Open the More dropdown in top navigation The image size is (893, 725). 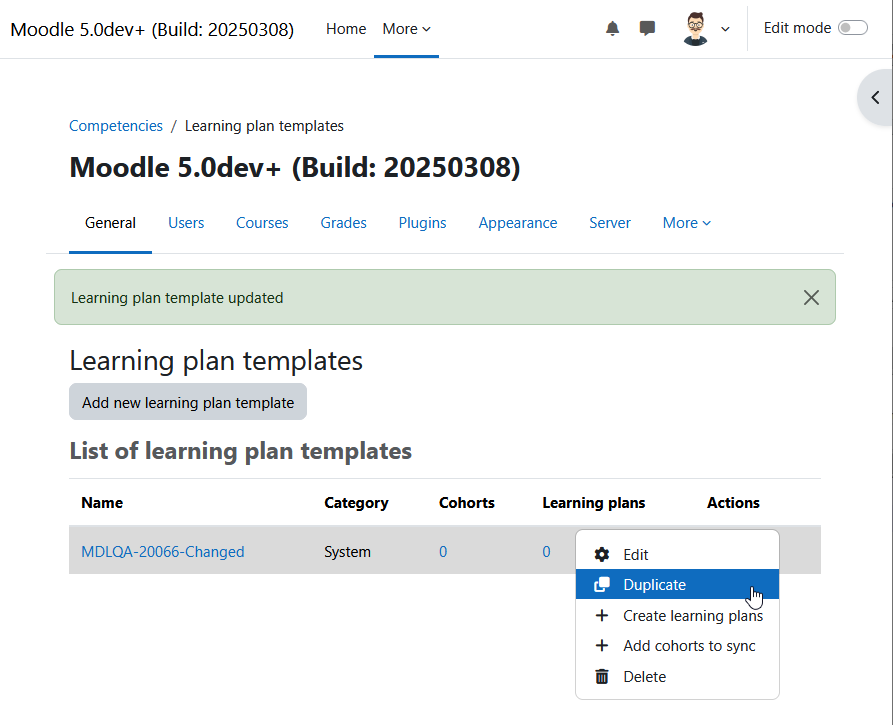(x=406, y=29)
